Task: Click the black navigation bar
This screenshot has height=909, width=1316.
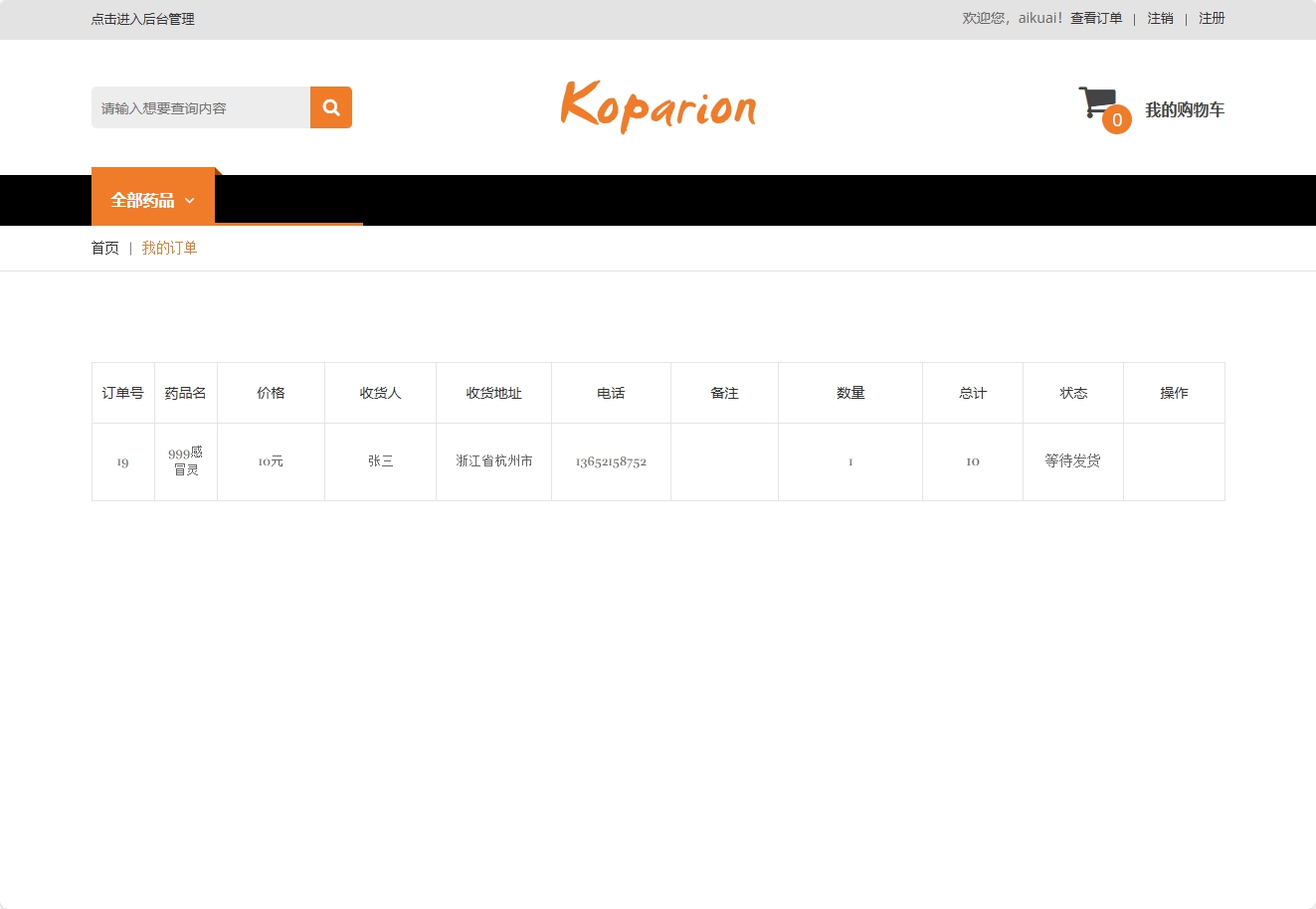Action: (x=696, y=200)
